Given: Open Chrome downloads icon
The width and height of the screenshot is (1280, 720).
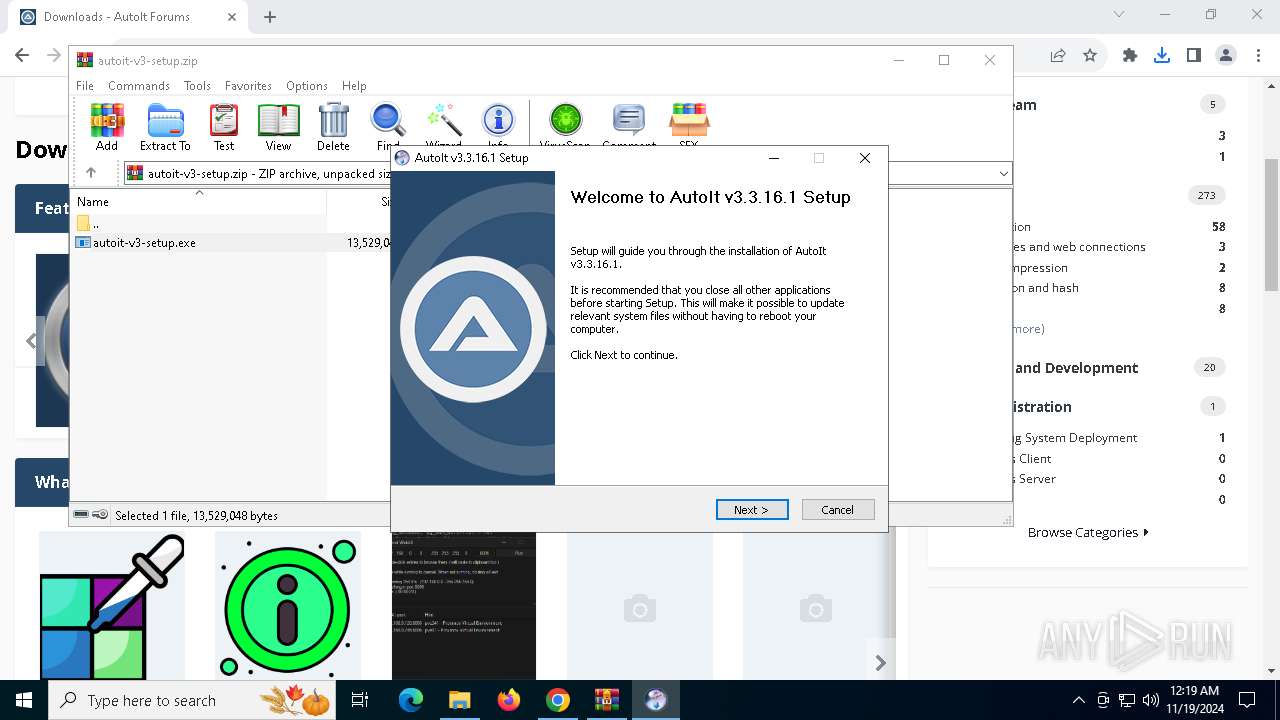Looking at the screenshot, I should point(1162,56).
